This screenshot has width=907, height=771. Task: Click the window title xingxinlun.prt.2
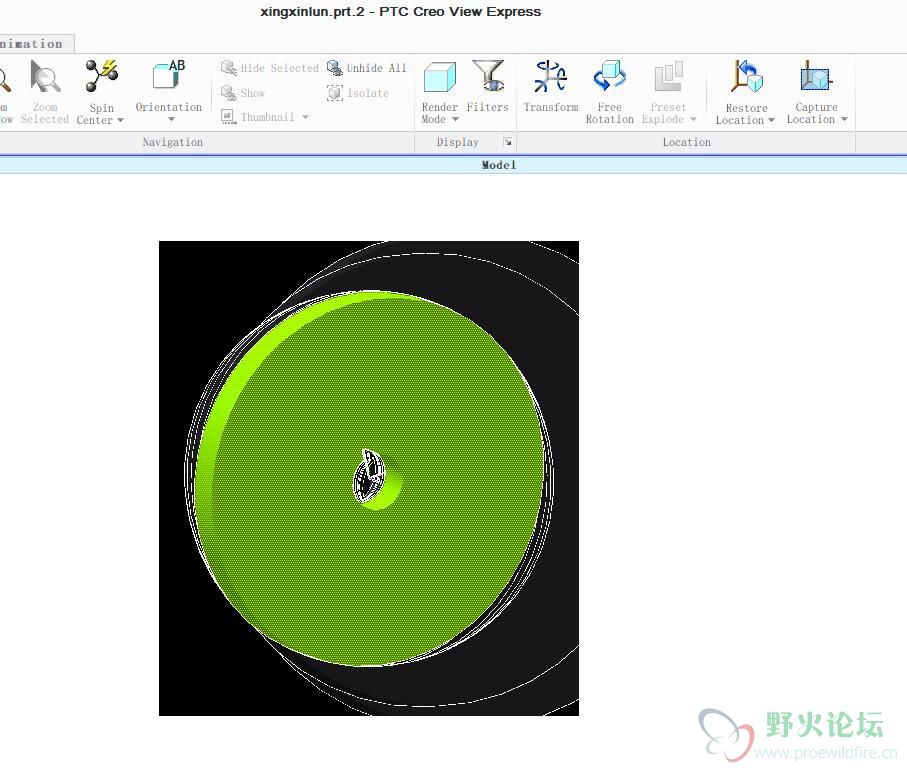(312, 12)
